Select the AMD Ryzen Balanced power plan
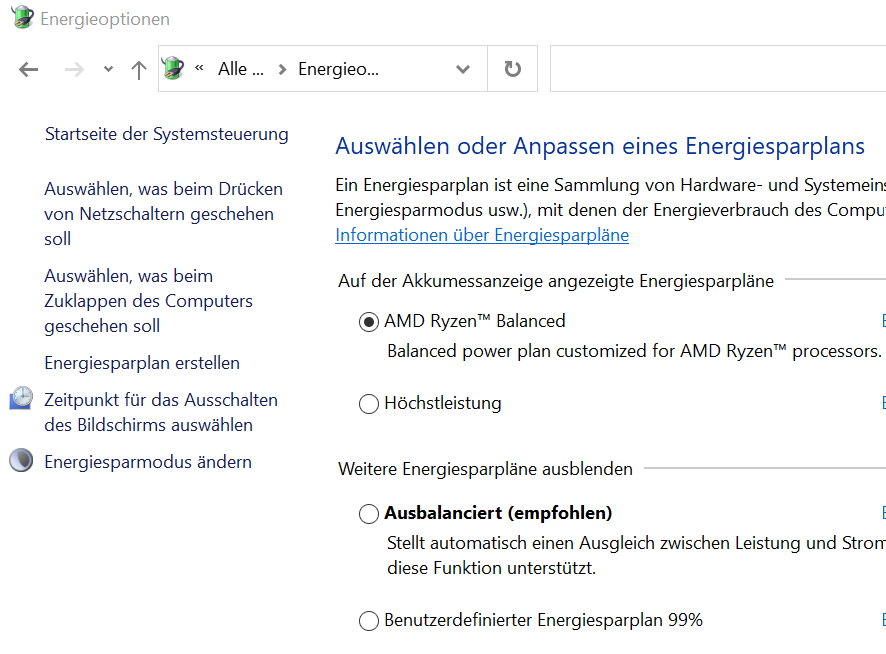Screen dimensions: 886x654 369,322
